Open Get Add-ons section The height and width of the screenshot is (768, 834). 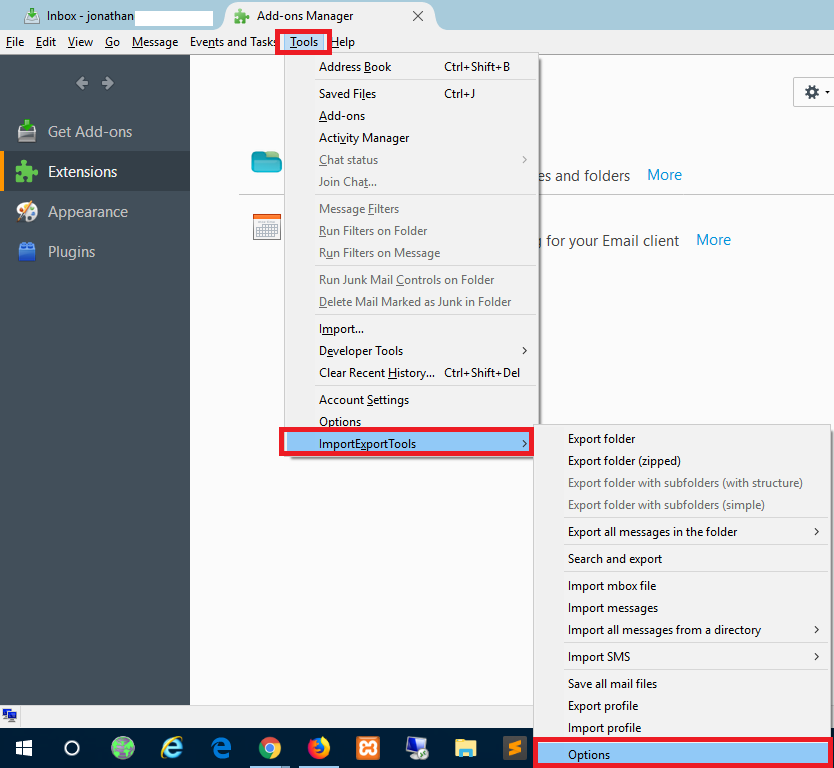(x=95, y=131)
